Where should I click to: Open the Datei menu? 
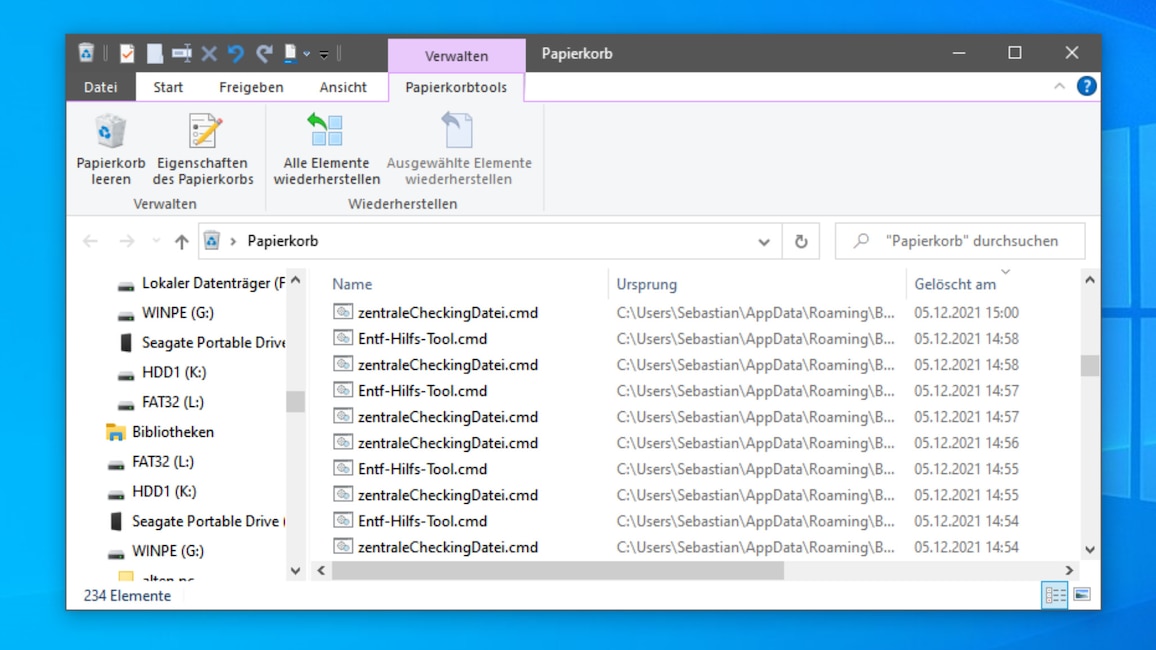(x=100, y=87)
